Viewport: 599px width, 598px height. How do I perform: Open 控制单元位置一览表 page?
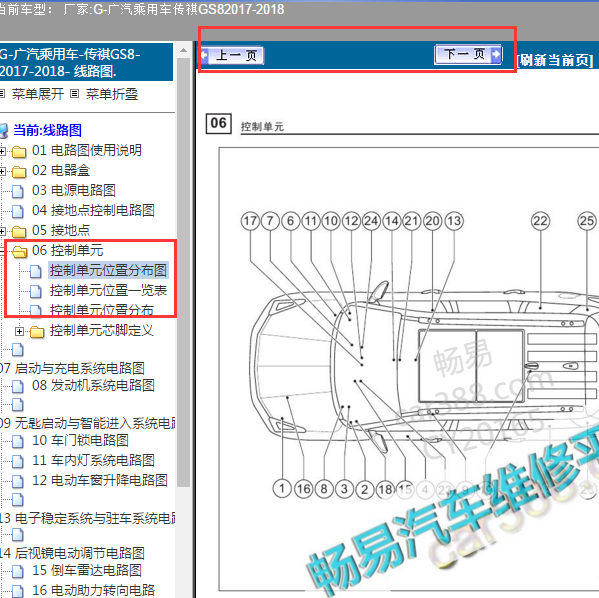coord(108,290)
